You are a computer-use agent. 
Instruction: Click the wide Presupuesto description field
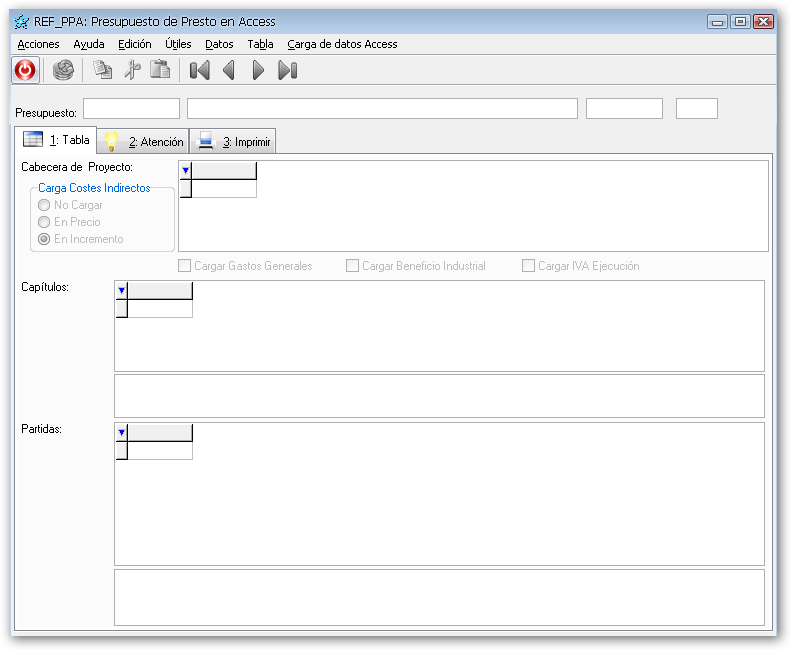coord(382,109)
